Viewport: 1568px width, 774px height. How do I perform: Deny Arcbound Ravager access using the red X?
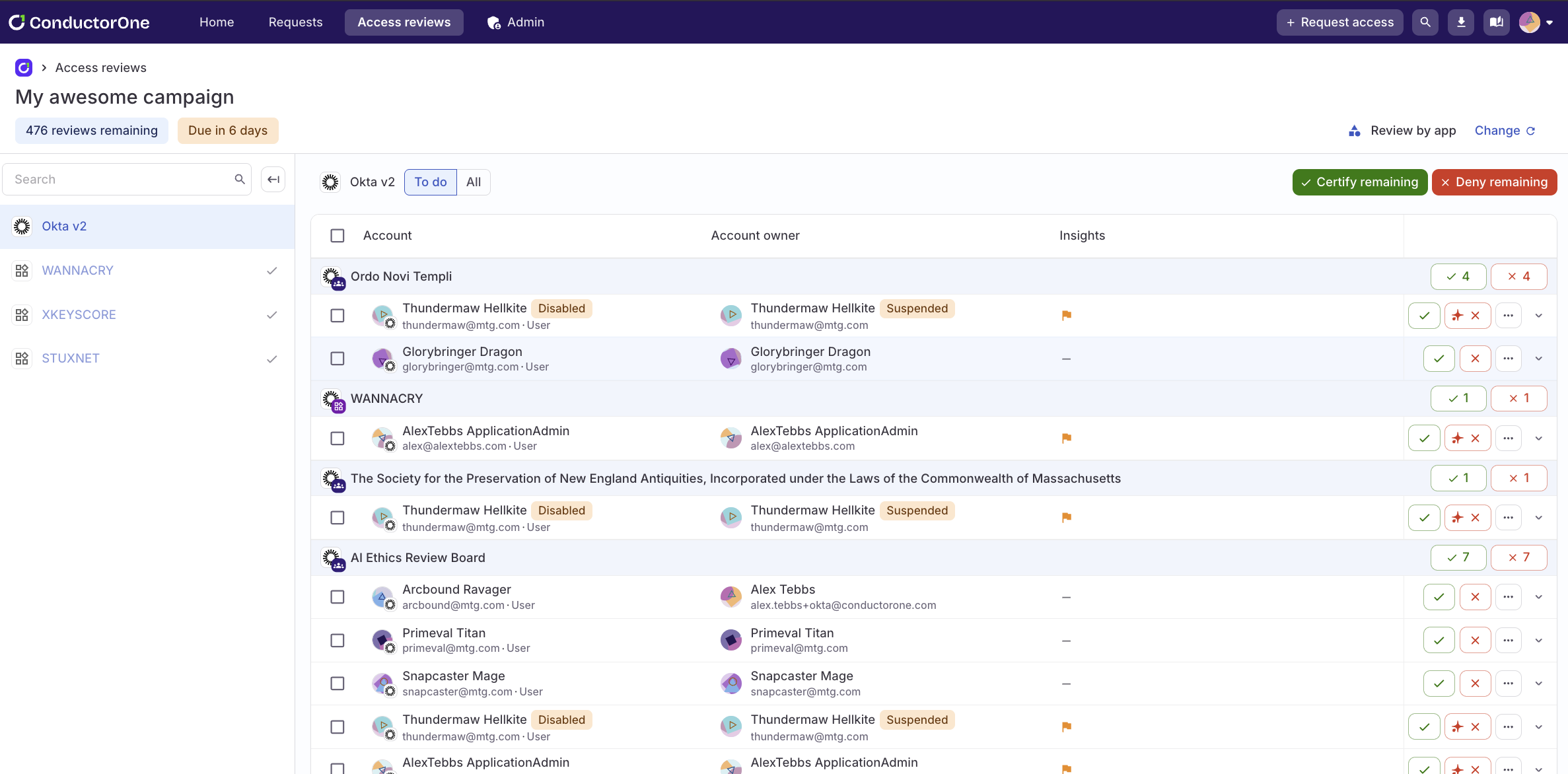pos(1475,596)
